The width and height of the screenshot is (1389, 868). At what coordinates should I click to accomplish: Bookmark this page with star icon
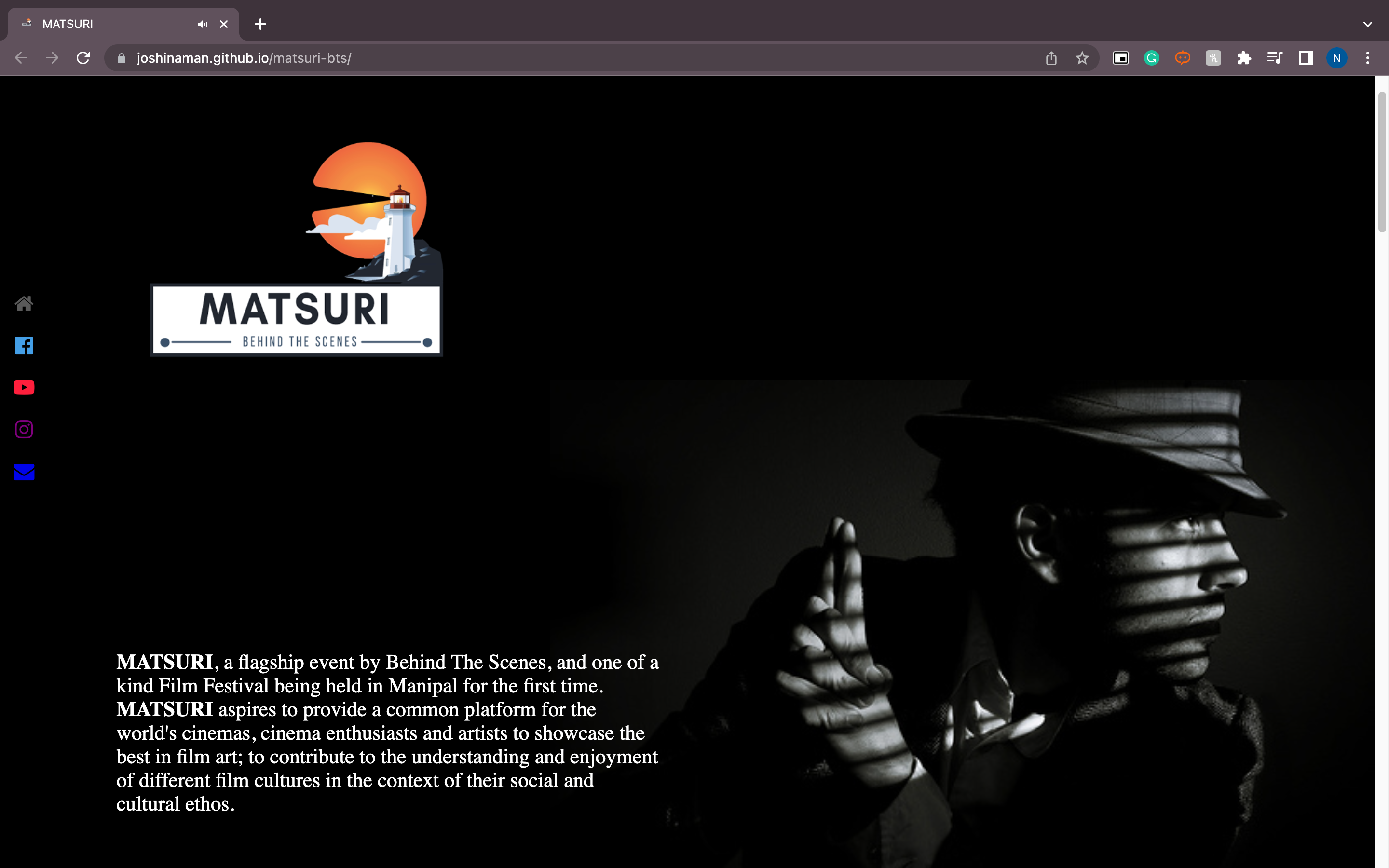[1082, 58]
